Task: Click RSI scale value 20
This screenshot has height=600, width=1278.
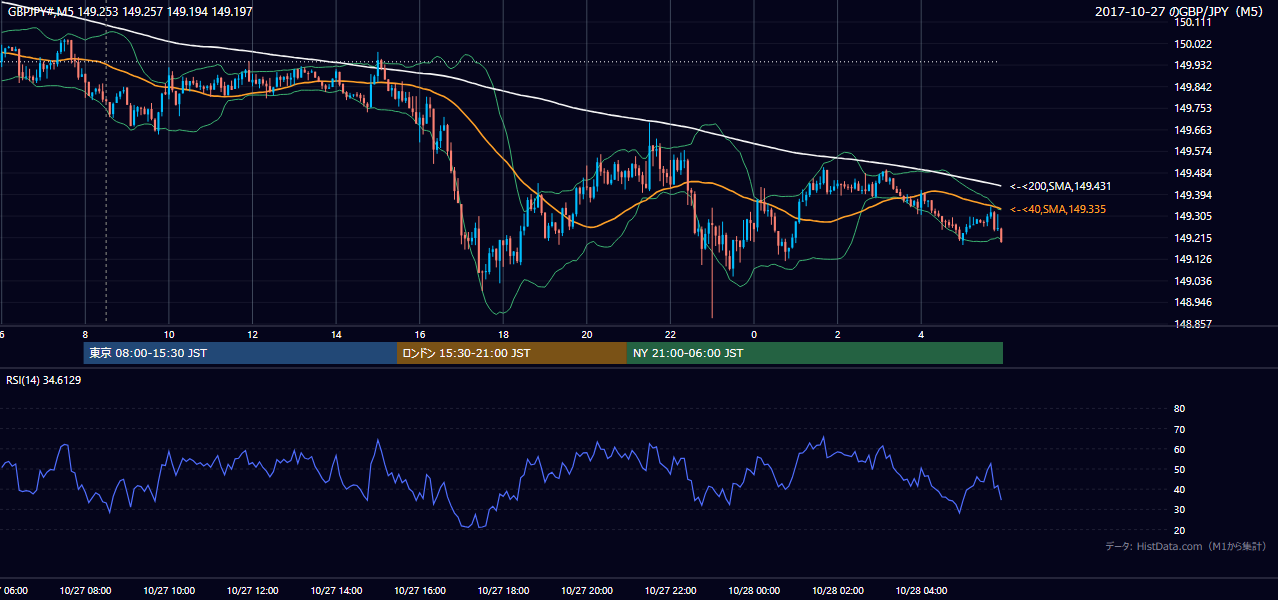Action: point(1179,530)
